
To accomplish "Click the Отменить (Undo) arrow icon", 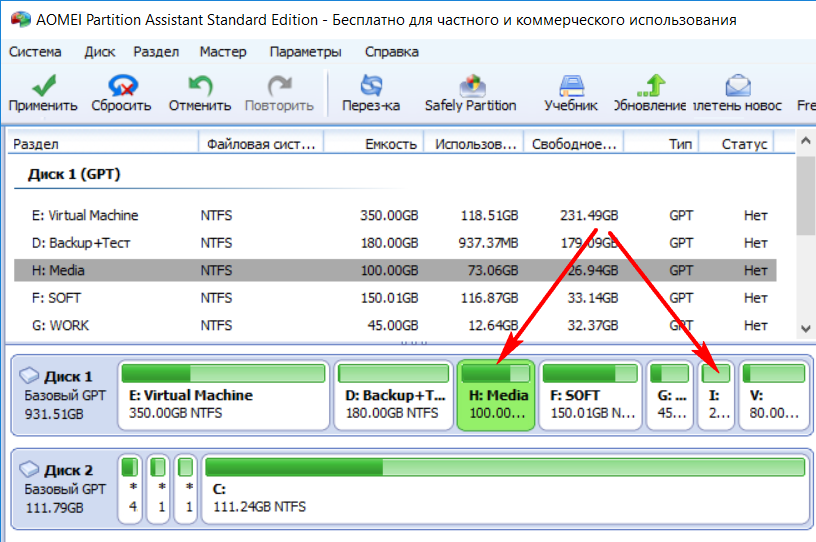I will [x=199, y=86].
